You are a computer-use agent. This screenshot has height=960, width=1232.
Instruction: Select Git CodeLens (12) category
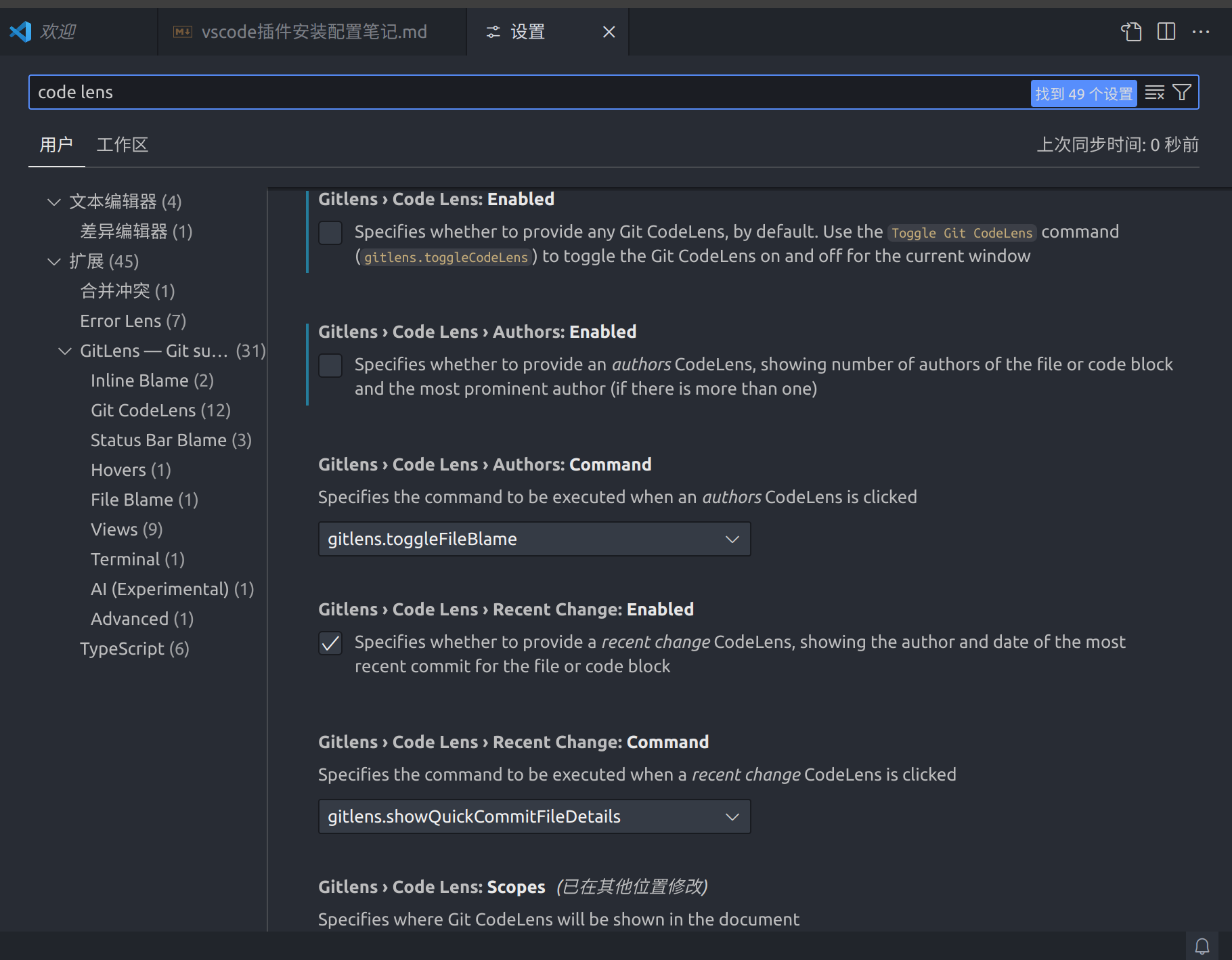(160, 410)
